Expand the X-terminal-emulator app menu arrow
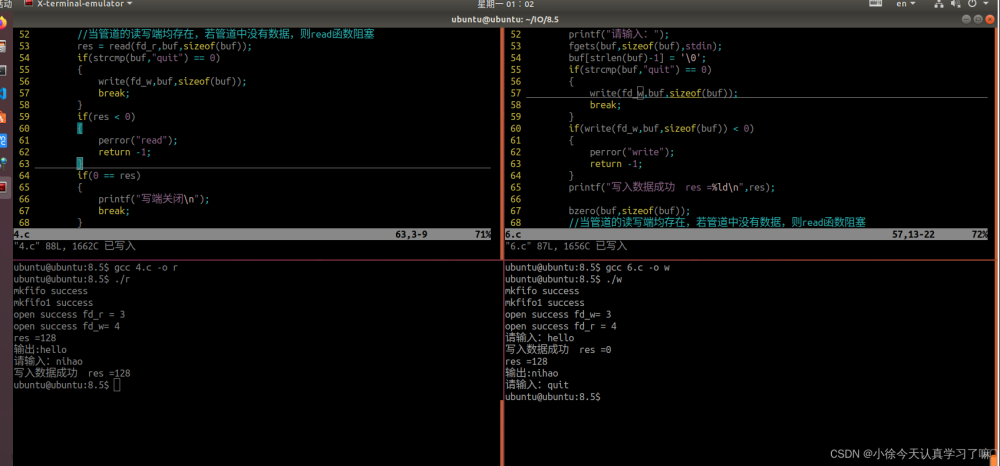 130,4
